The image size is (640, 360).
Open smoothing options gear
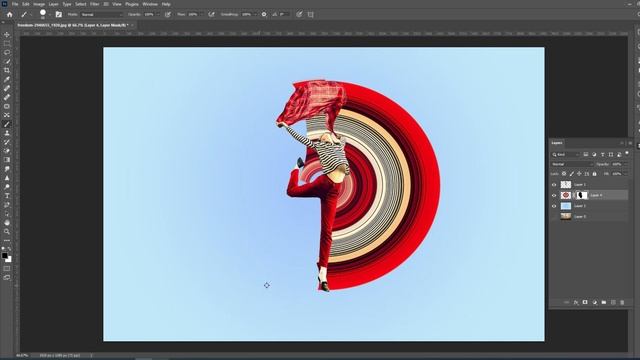(264, 14)
